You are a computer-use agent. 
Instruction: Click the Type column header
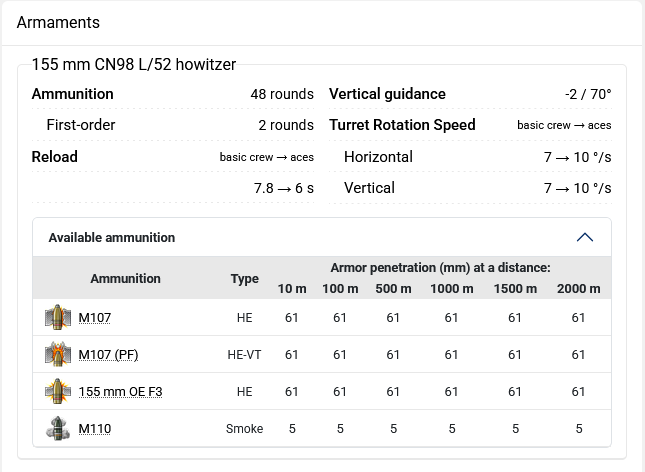click(x=245, y=279)
